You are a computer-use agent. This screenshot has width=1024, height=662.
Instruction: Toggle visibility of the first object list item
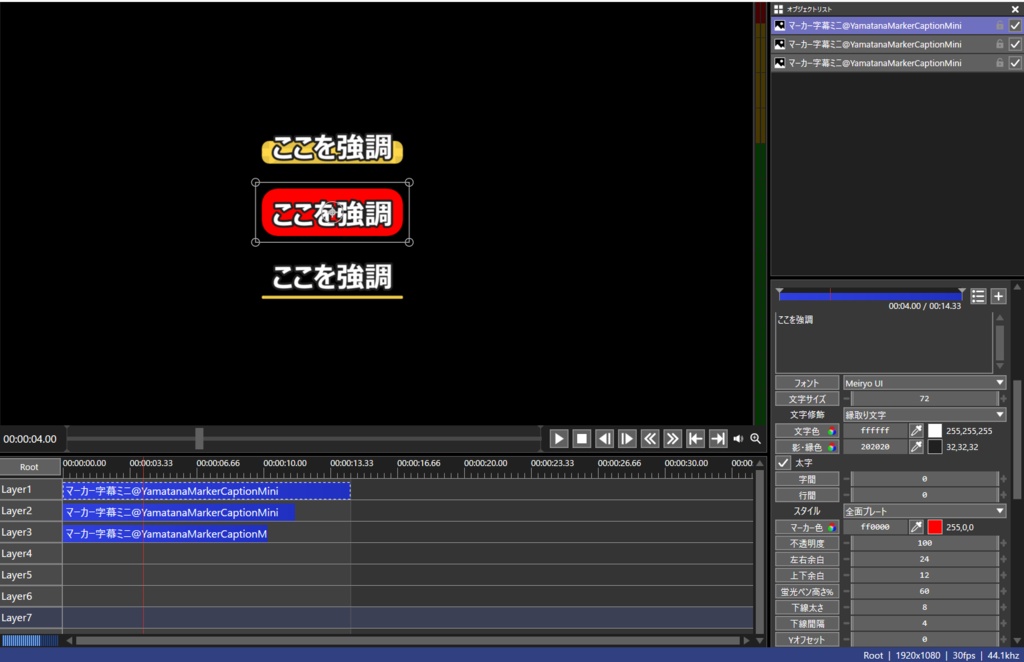click(1015, 25)
